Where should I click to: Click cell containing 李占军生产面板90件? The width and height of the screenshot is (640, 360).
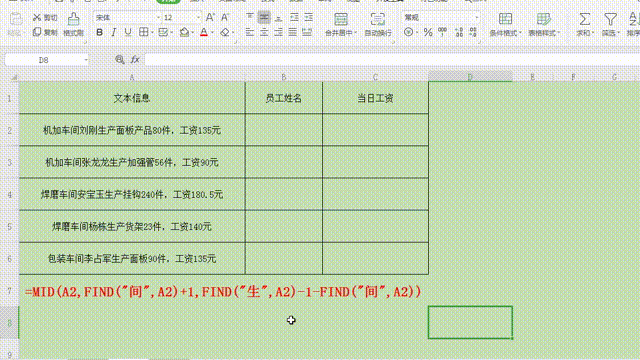coord(132,259)
